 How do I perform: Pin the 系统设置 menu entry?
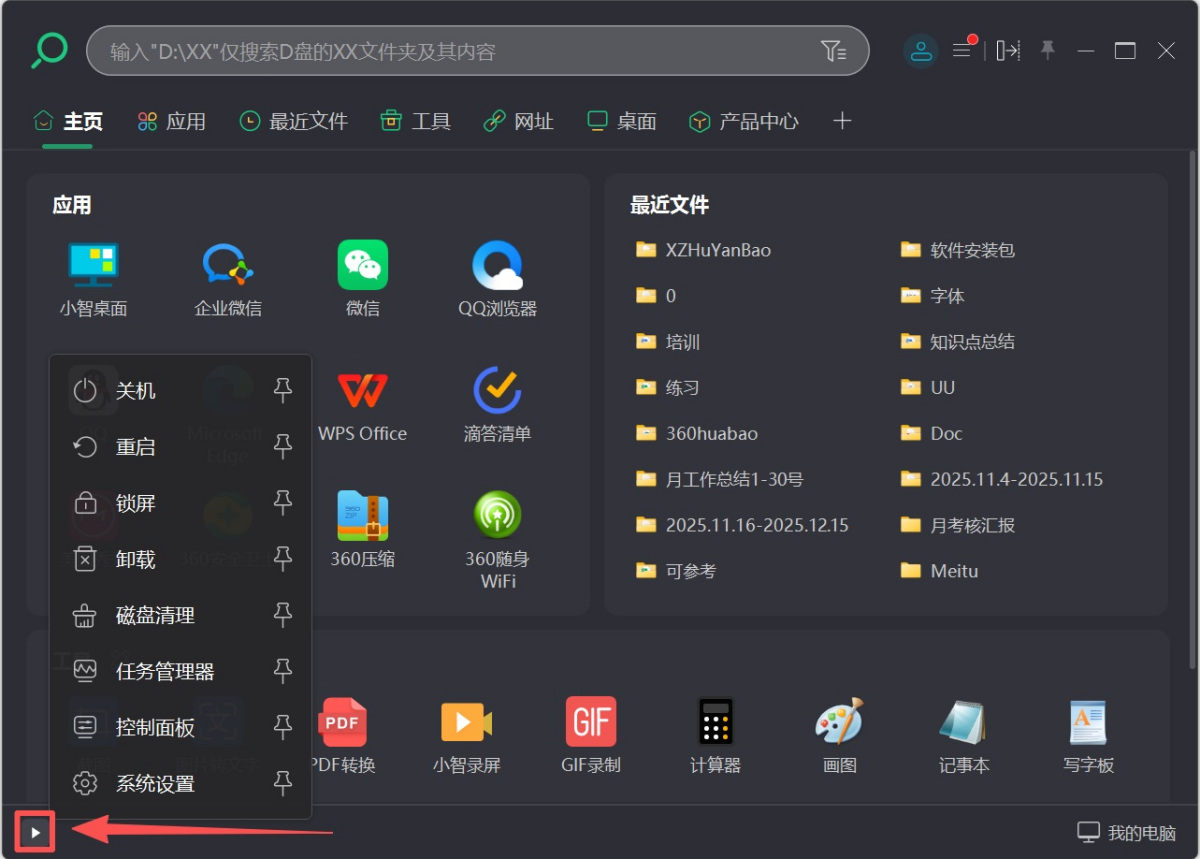283,784
